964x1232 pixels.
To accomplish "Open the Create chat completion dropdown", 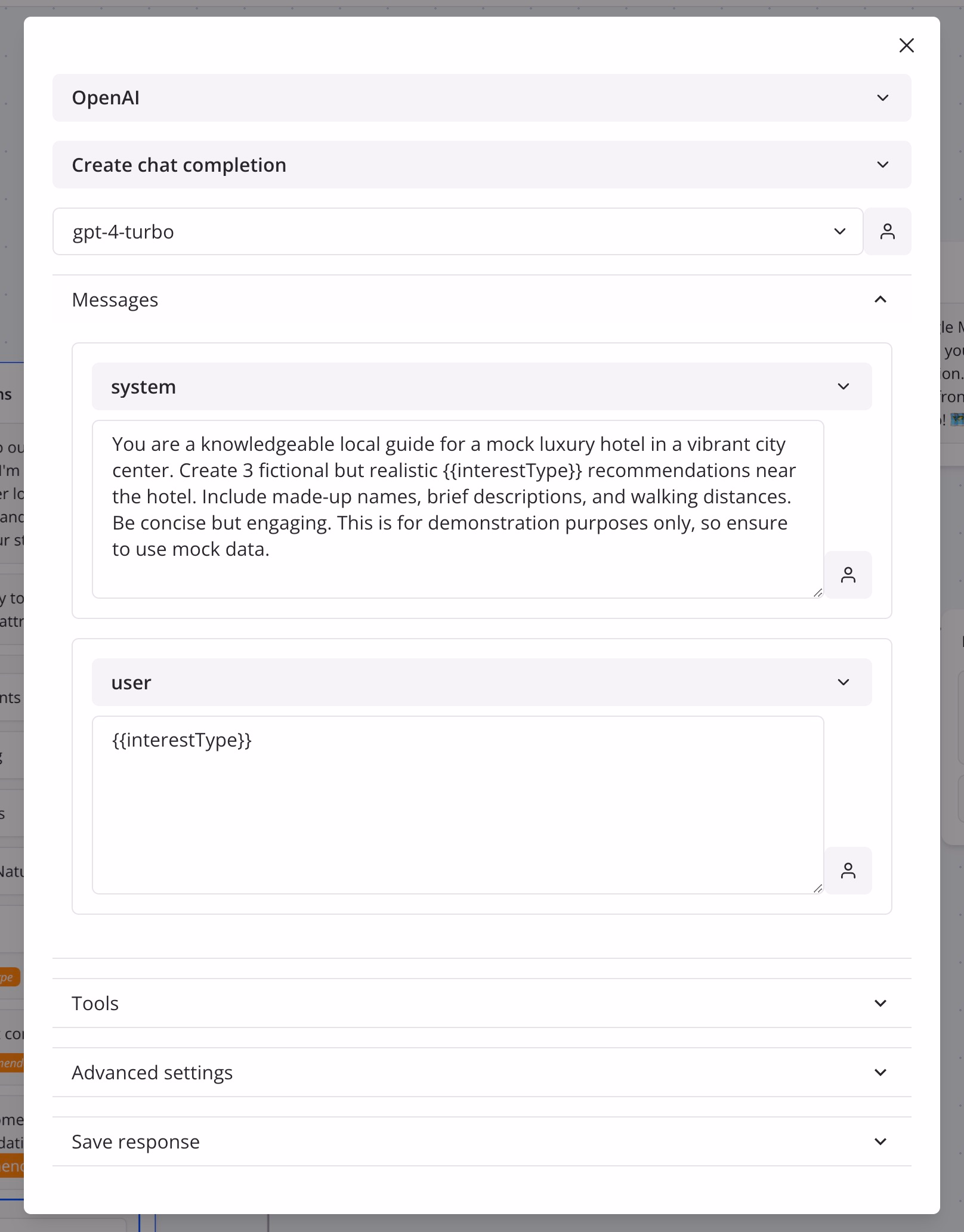I will (481, 165).
